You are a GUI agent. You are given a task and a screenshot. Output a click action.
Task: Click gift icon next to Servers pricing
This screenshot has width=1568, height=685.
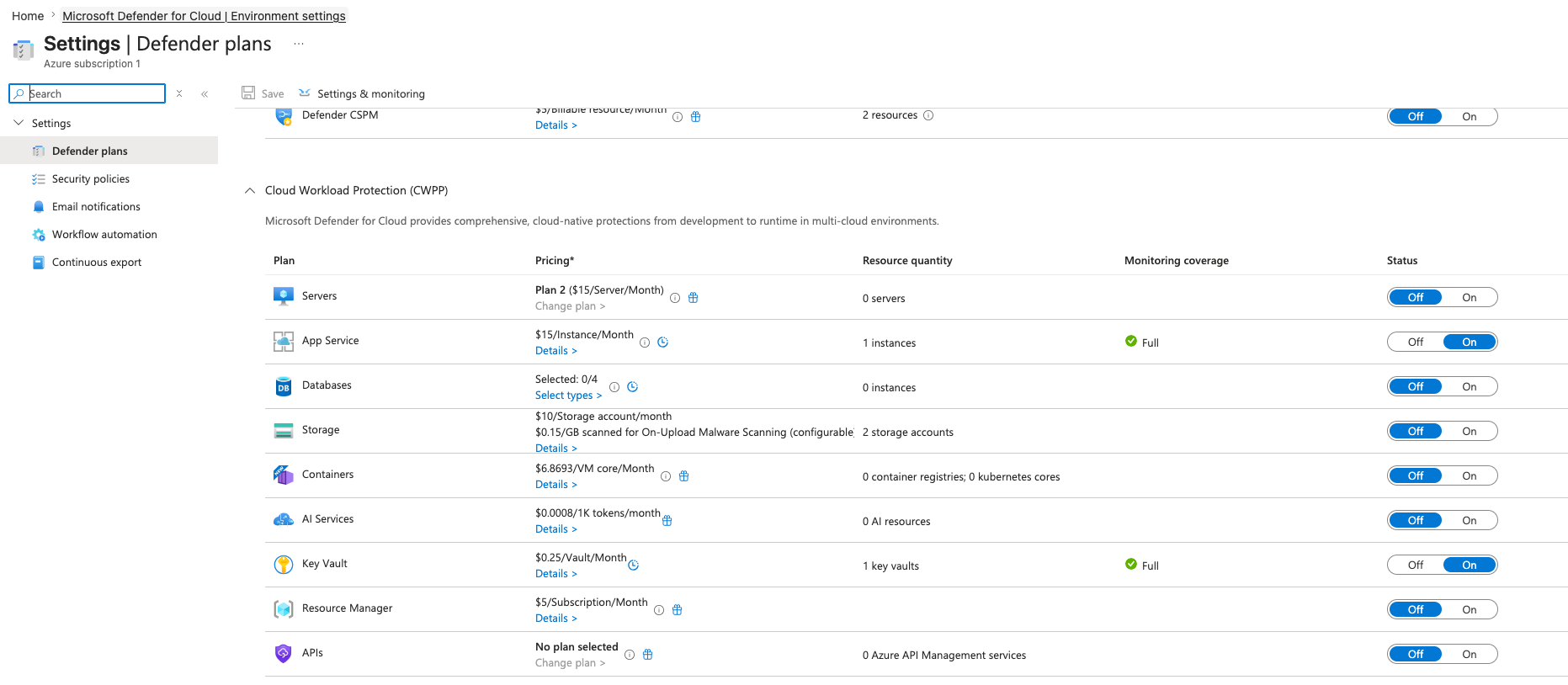click(x=694, y=298)
